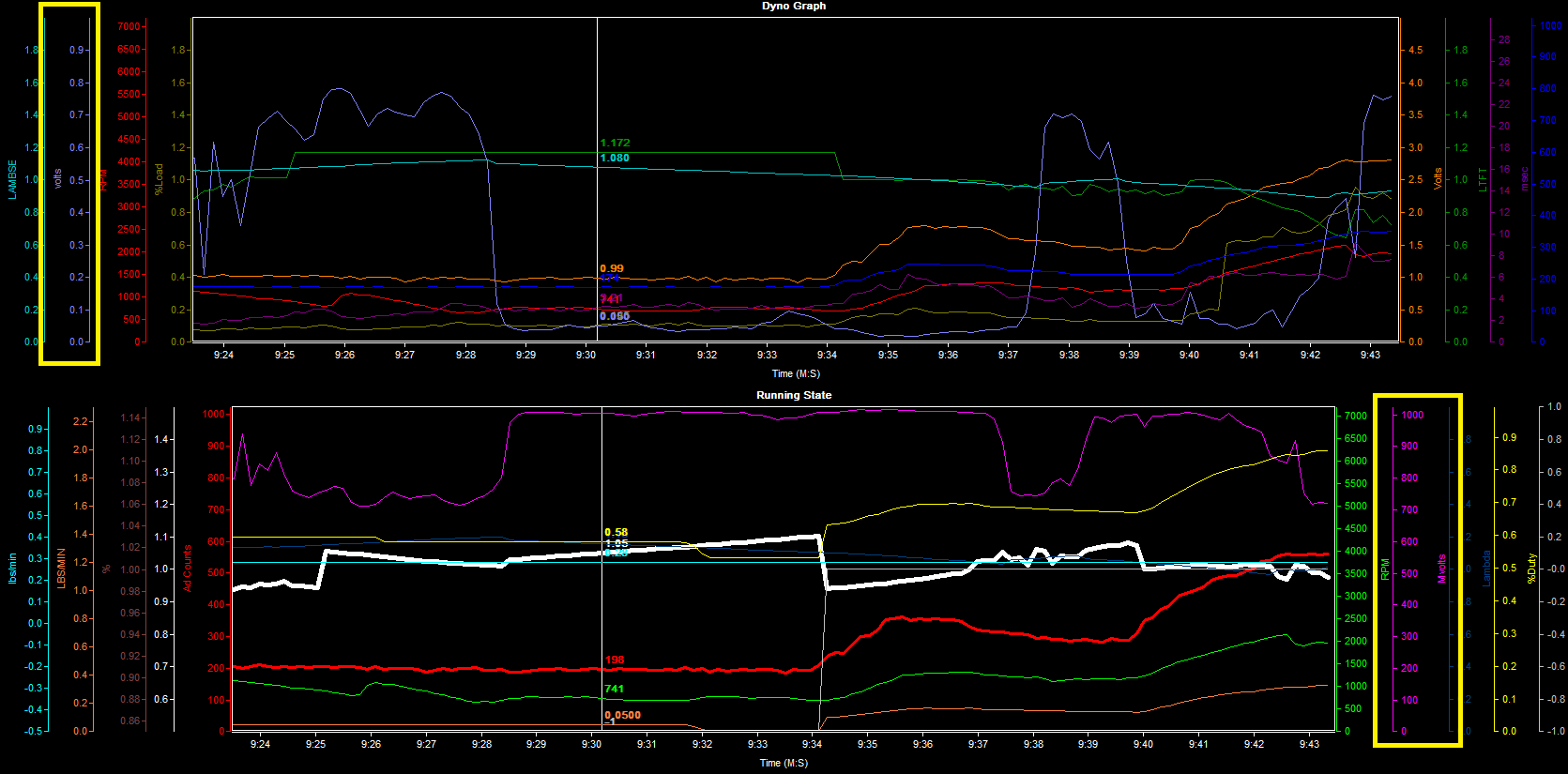Click the LTFT axis label

(x=1483, y=178)
